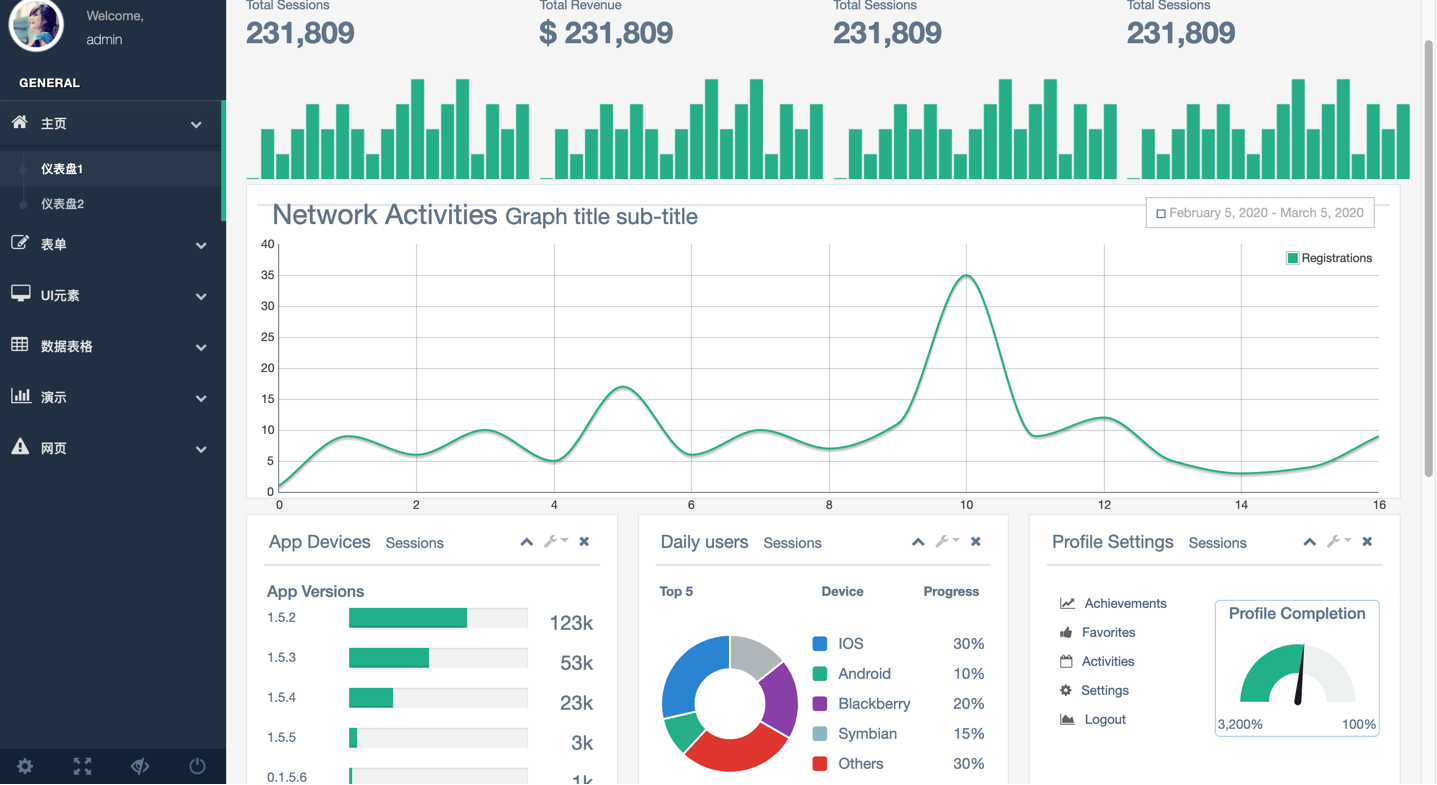Close the App Devices panel
This screenshot has height=785, width=1437.
584,542
